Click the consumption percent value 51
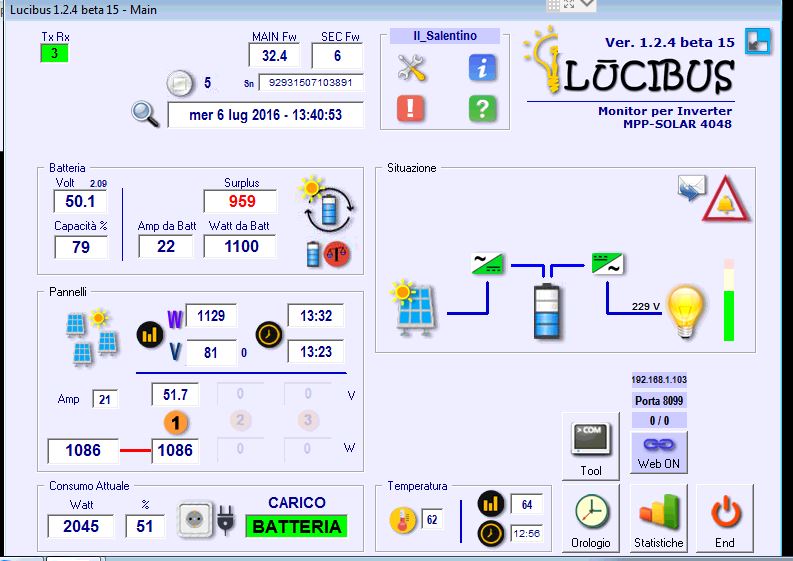Image resolution: width=793 pixels, height=561 pixels. tap(145, 527)
